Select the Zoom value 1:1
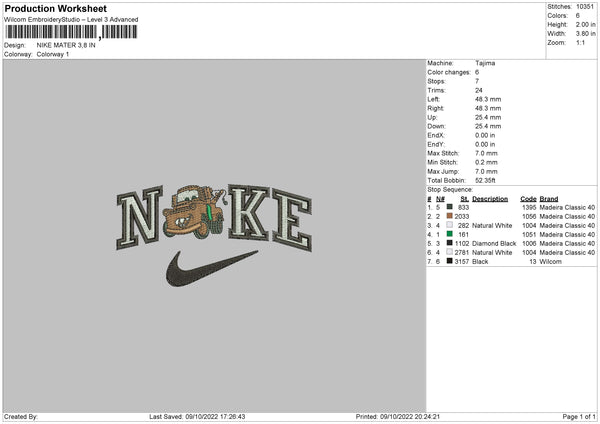Viewport: 600px width, 424px height. (580, 43)
